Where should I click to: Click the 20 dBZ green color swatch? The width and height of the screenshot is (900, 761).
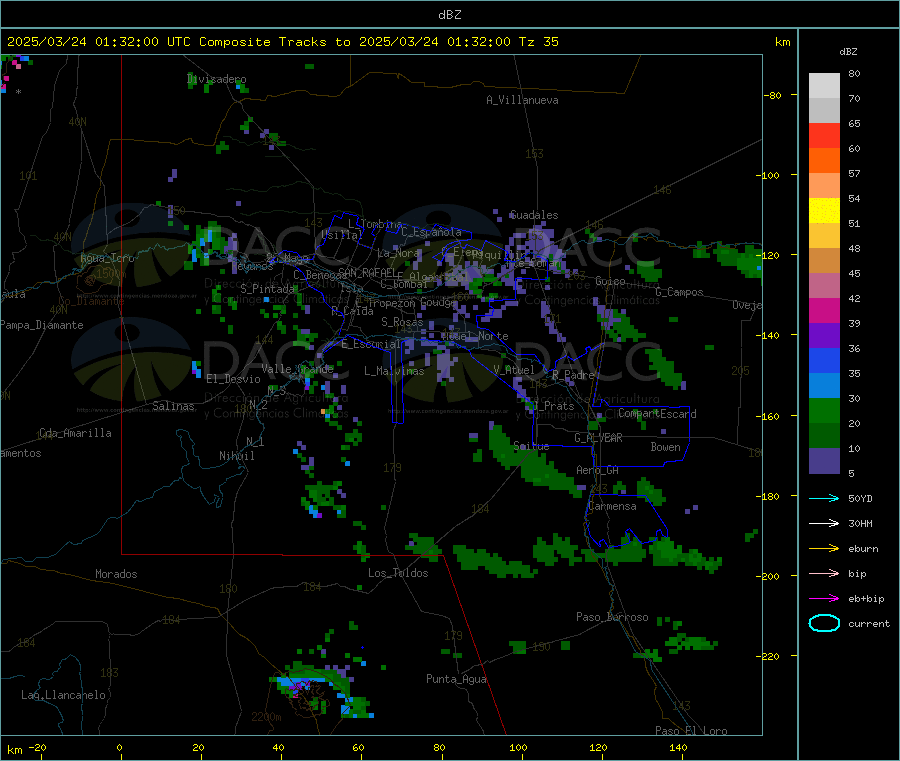824,410
